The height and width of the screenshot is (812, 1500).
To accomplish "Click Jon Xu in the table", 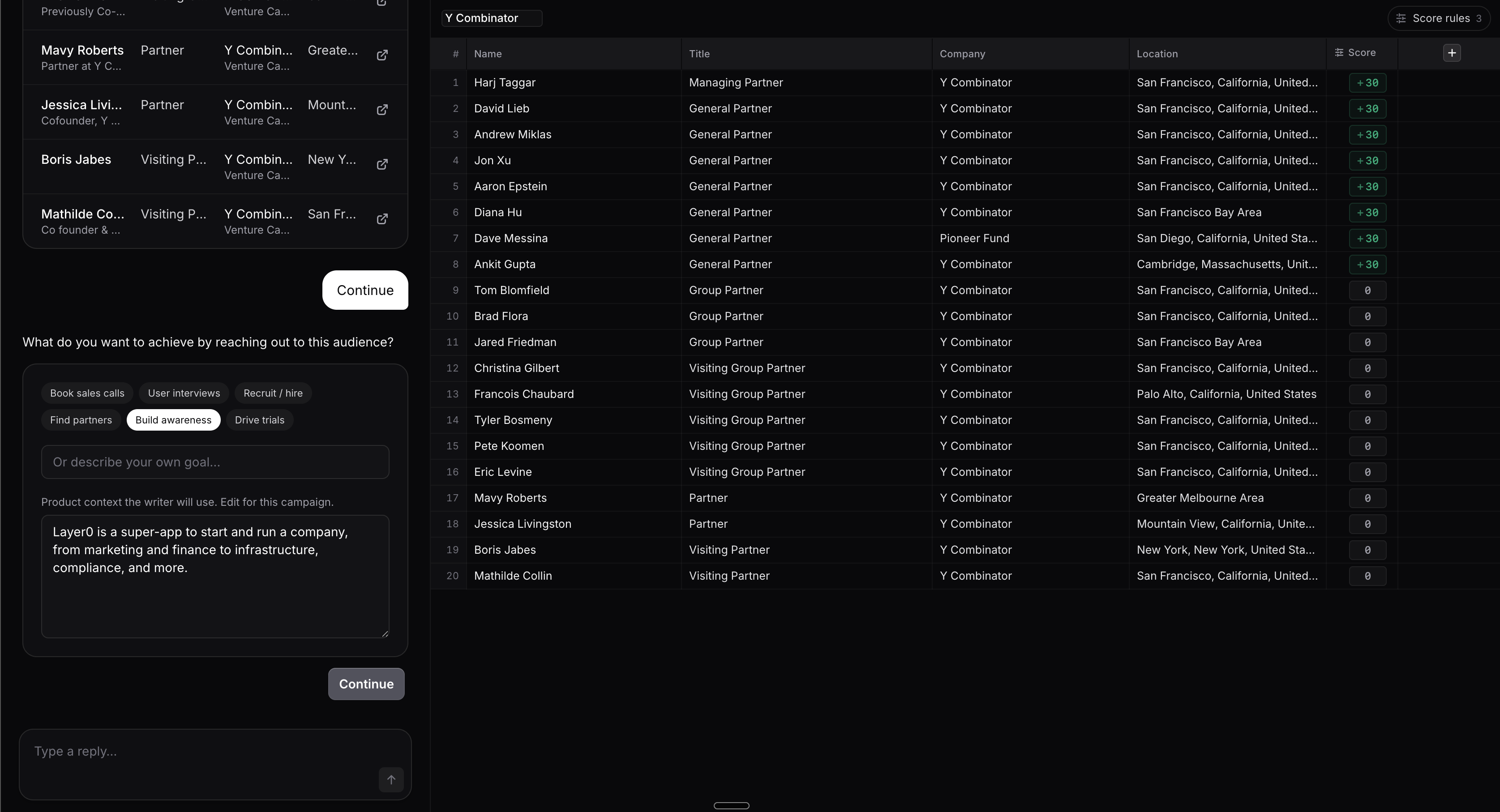I will (493, 161).
